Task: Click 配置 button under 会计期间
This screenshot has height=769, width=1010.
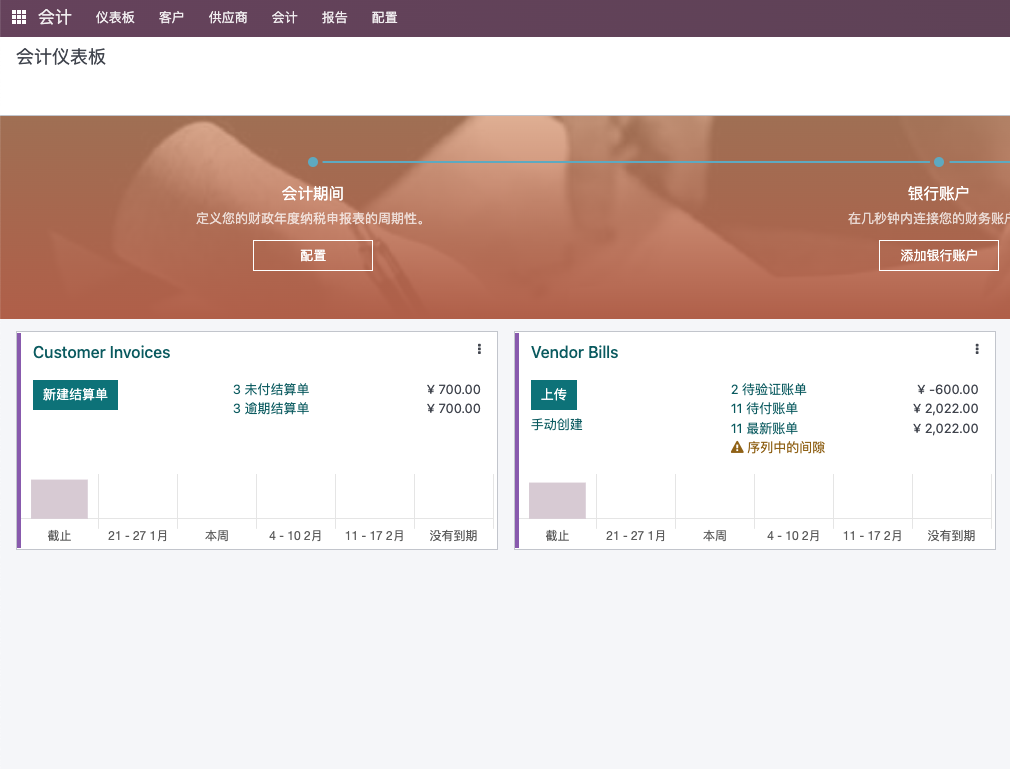Action: tap(313, 256)
